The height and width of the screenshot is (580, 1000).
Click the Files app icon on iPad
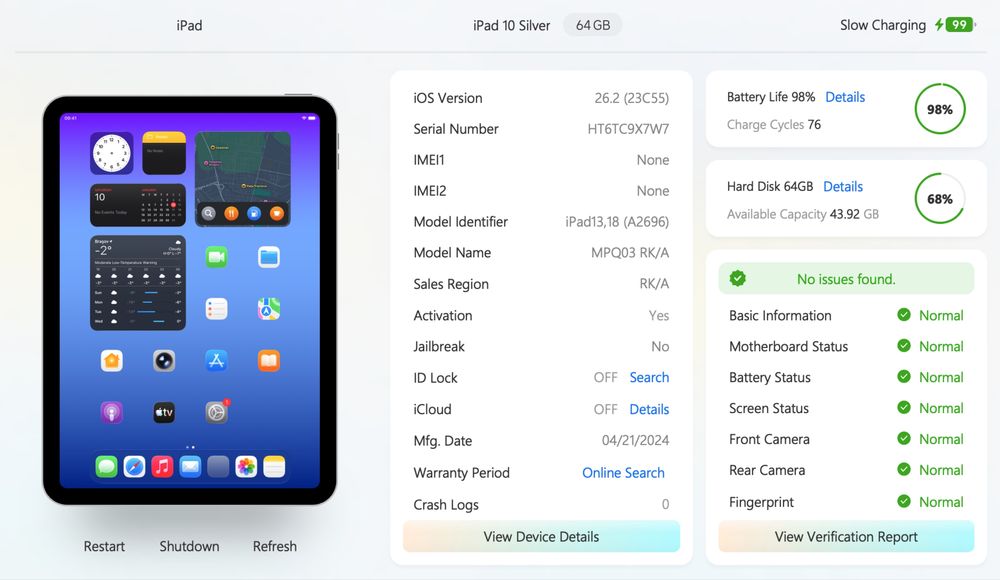point(268,257)
